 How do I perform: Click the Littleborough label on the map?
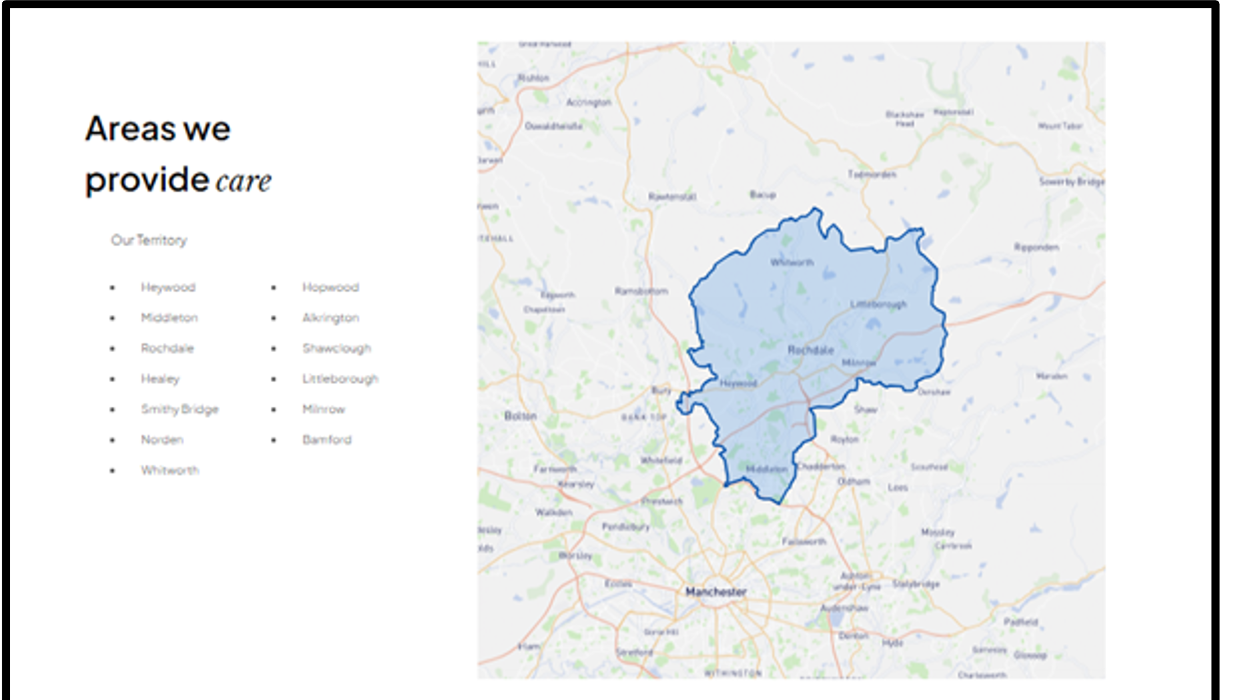pyautogui.click(x=878, y=304)
